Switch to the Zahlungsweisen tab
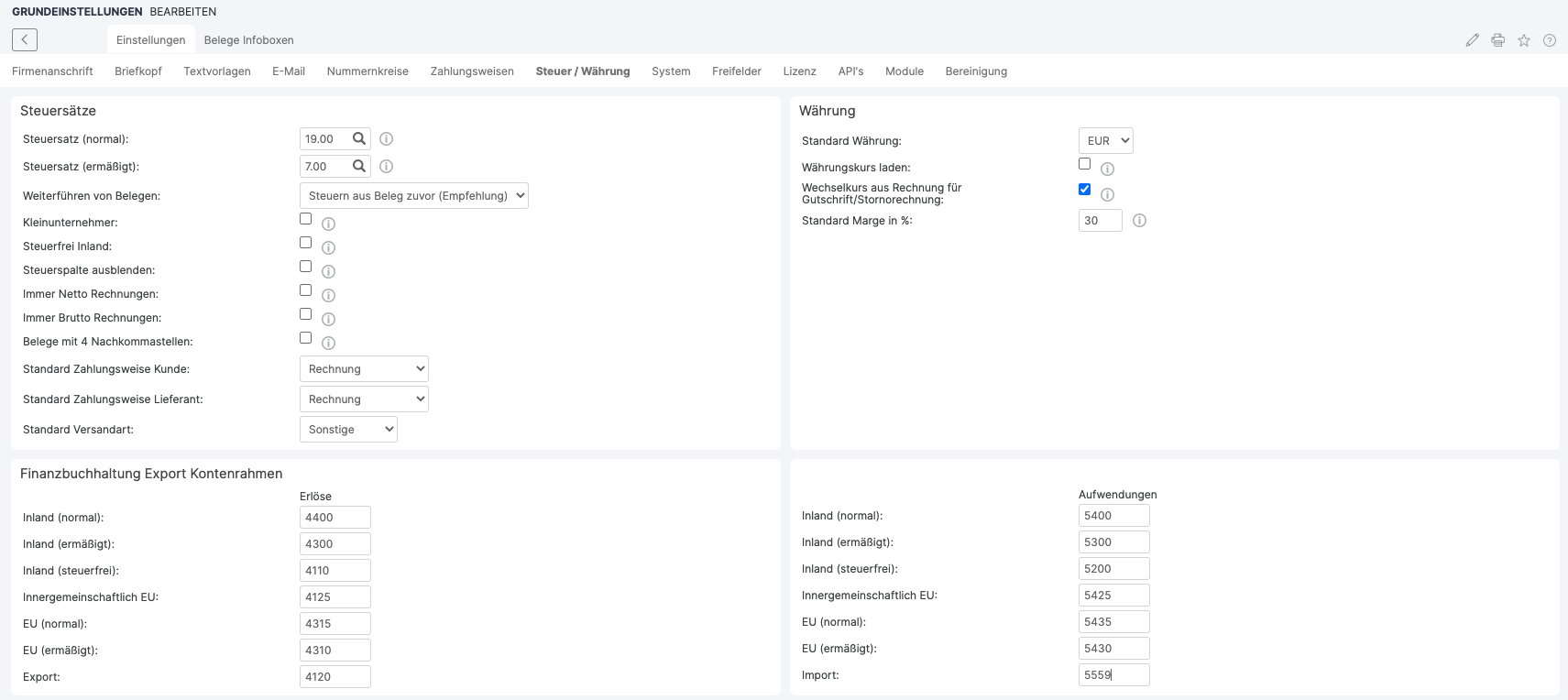1568x700 pixels. click(472, 71)
